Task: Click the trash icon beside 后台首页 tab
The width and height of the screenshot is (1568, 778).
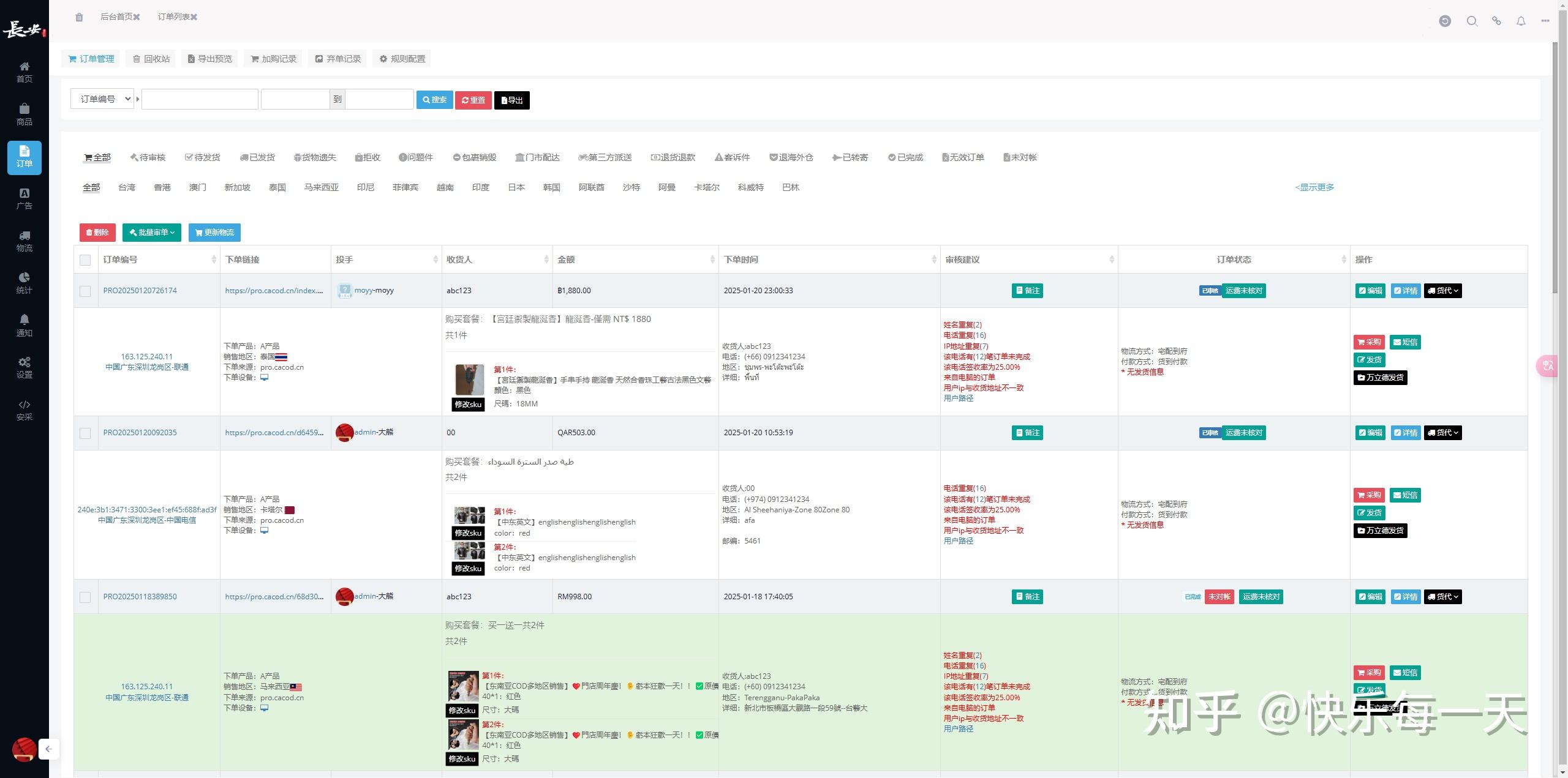Action: click(x=79, y=17)
